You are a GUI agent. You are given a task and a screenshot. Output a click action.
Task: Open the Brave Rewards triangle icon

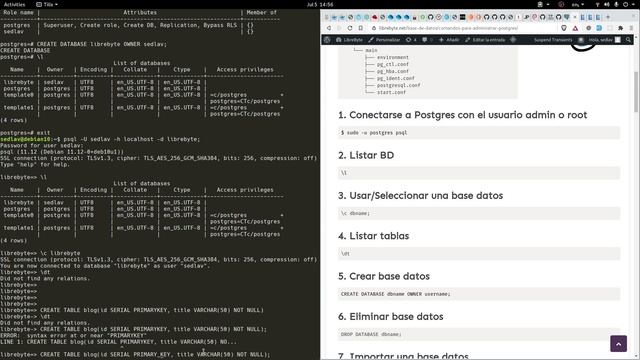coord(575,28)
